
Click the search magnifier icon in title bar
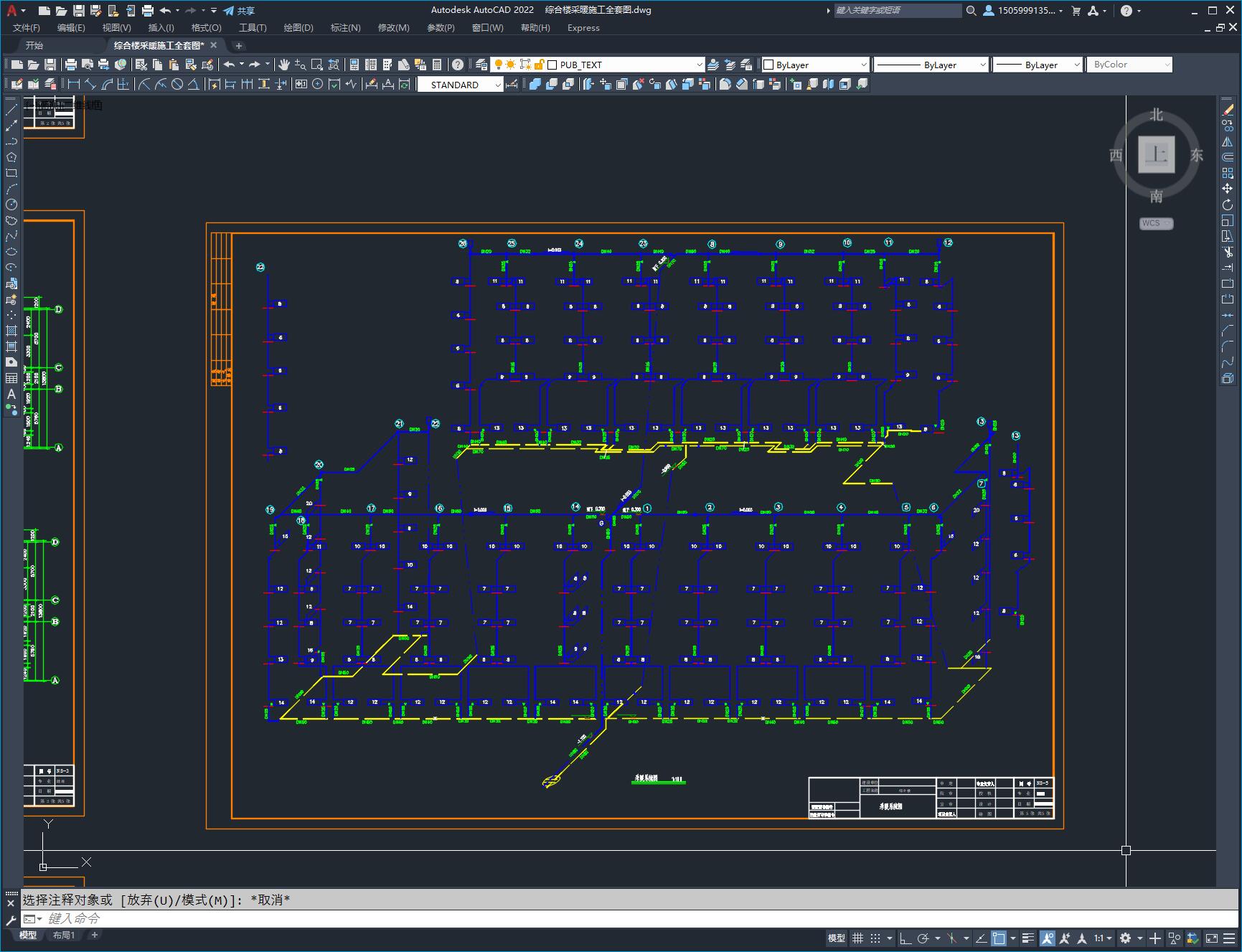(x=971, y=11)
